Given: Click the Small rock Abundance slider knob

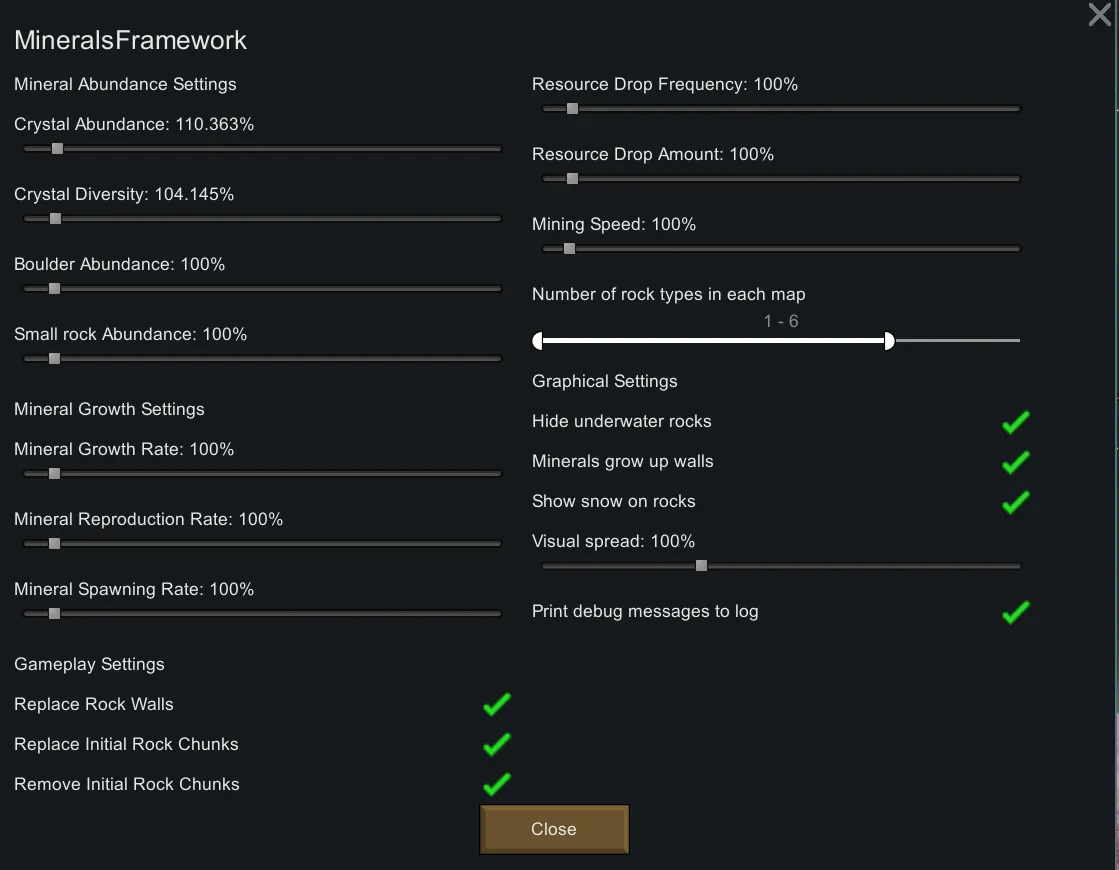Looking at the screenshot, I should click(x=54, y=359).
